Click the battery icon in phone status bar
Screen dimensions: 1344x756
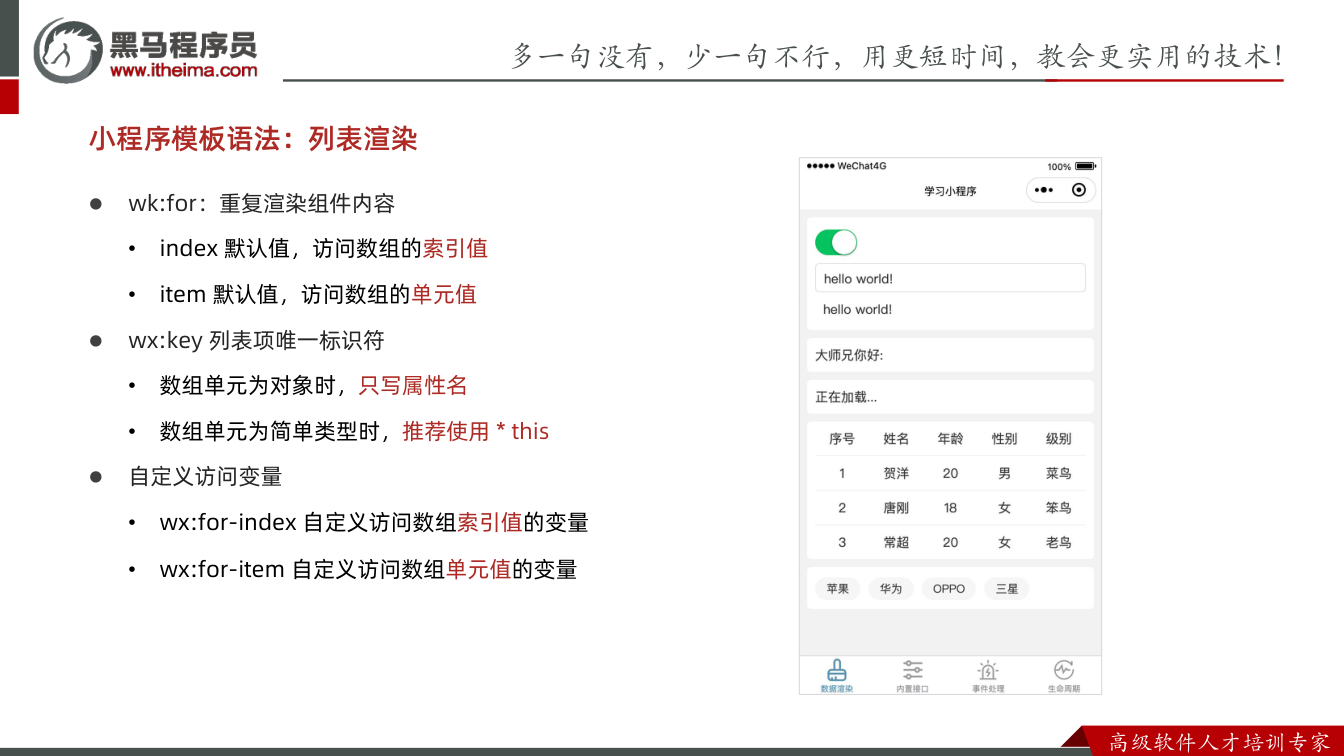(x=1086, y=166)
